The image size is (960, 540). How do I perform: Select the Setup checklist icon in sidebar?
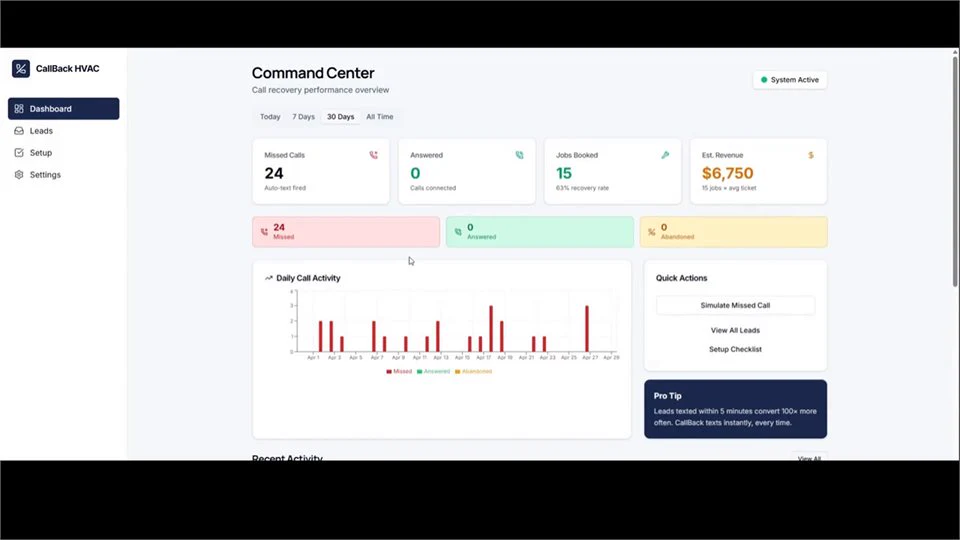pyautogui.click(x=19, y=153)
